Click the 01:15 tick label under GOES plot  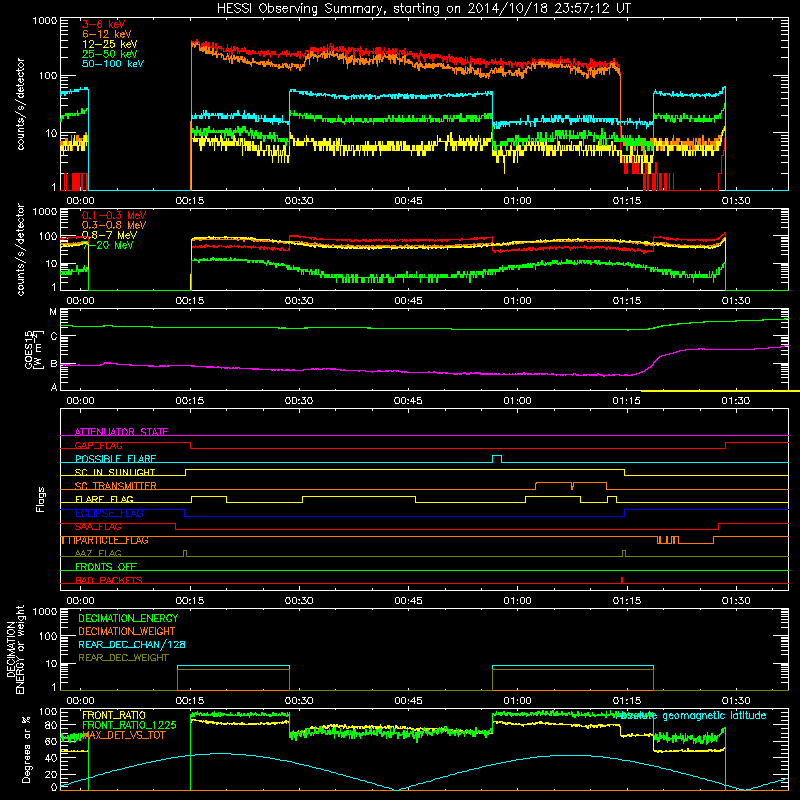627,401
